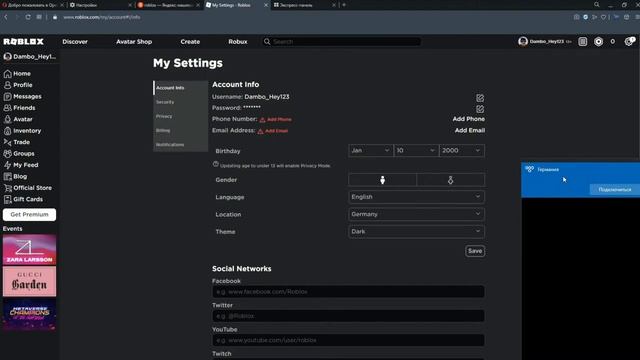This screenshot has width=640, height=360.
Task: Open Trade in the sidebar
Action: pos(17,142)
